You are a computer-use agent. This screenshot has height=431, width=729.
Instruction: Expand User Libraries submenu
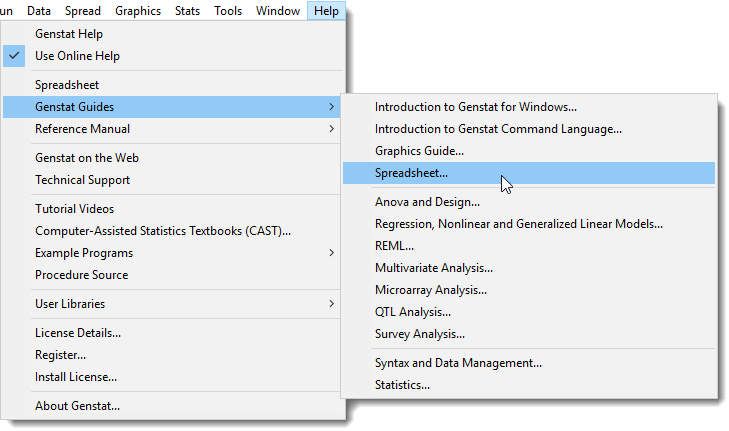174,304
